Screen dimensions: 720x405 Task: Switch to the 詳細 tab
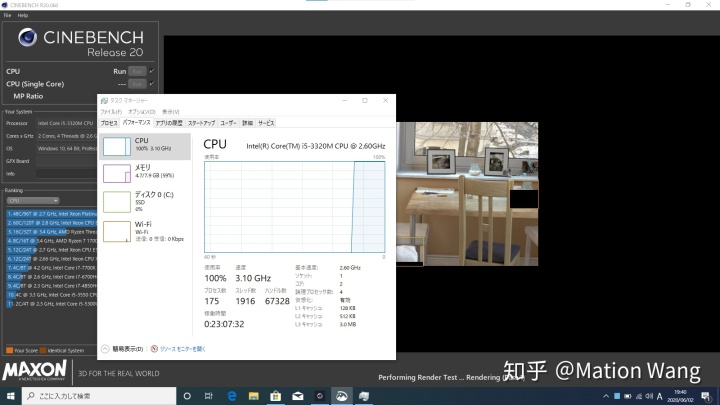[248, 123]
